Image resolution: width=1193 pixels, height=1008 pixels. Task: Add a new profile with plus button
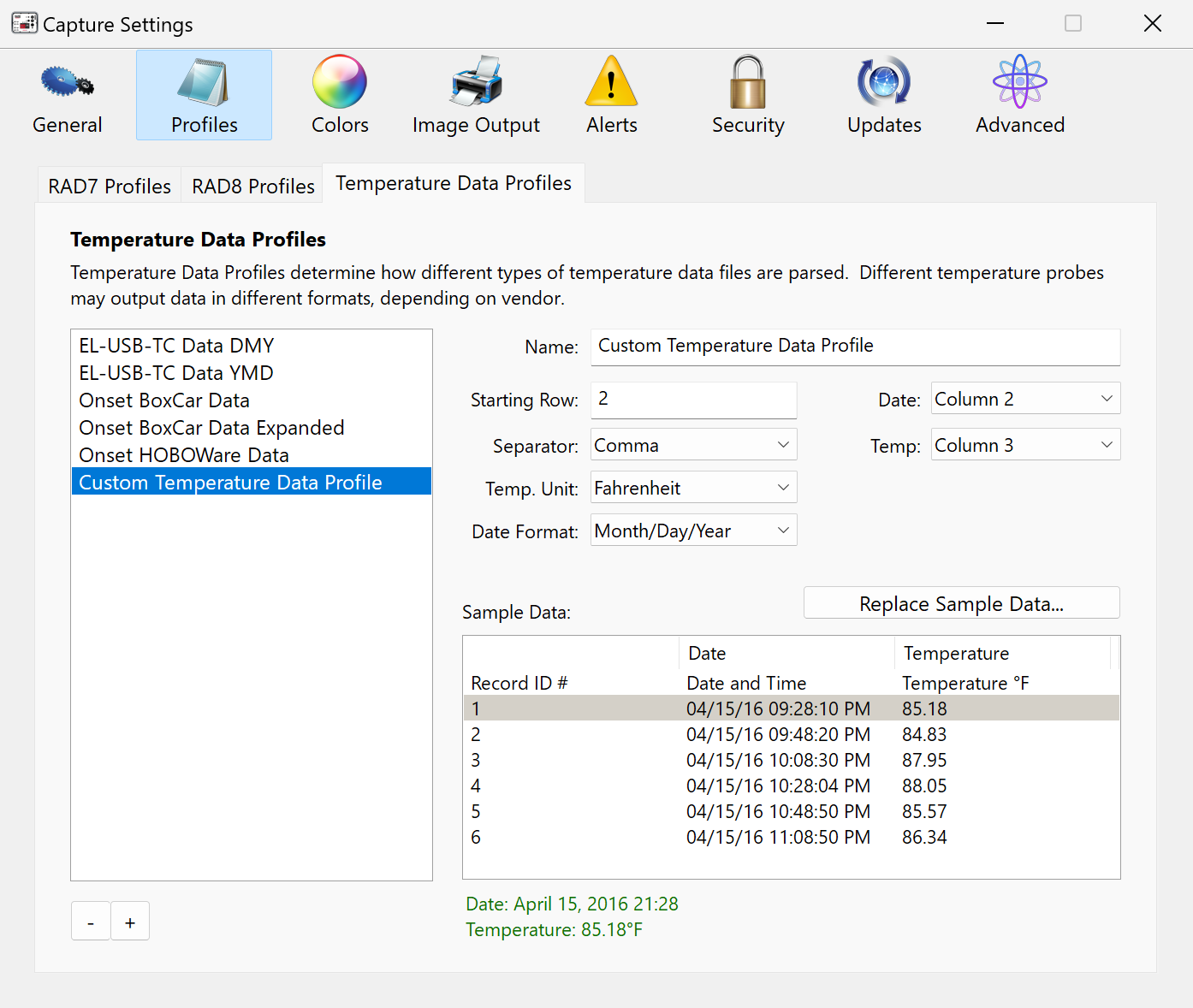tap(130, 922)
